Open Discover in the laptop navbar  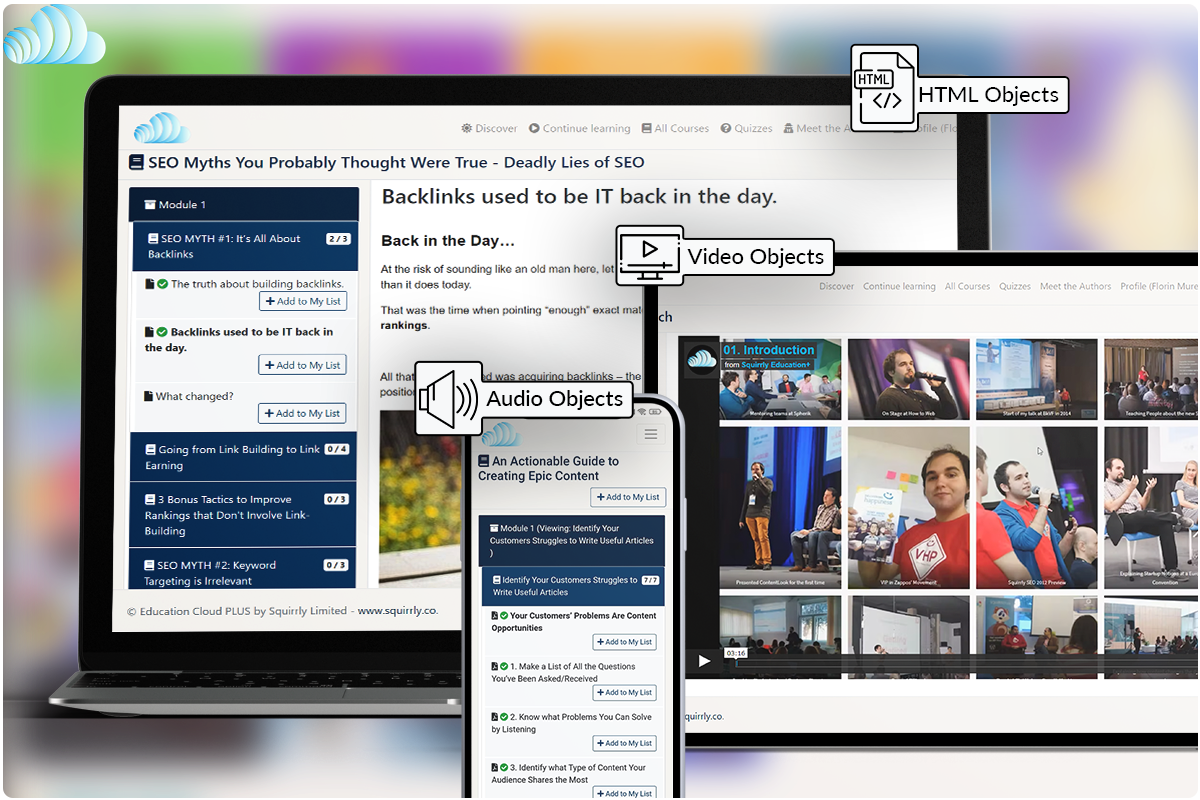point(489,128)
